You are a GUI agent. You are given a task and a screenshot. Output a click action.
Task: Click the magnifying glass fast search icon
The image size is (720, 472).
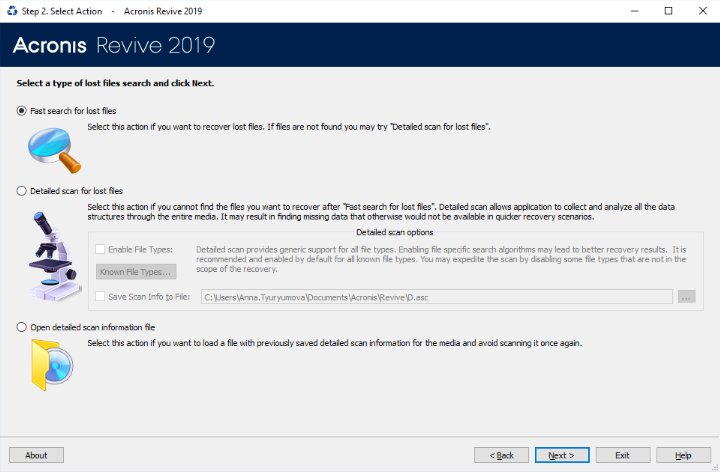coord(54,150)
